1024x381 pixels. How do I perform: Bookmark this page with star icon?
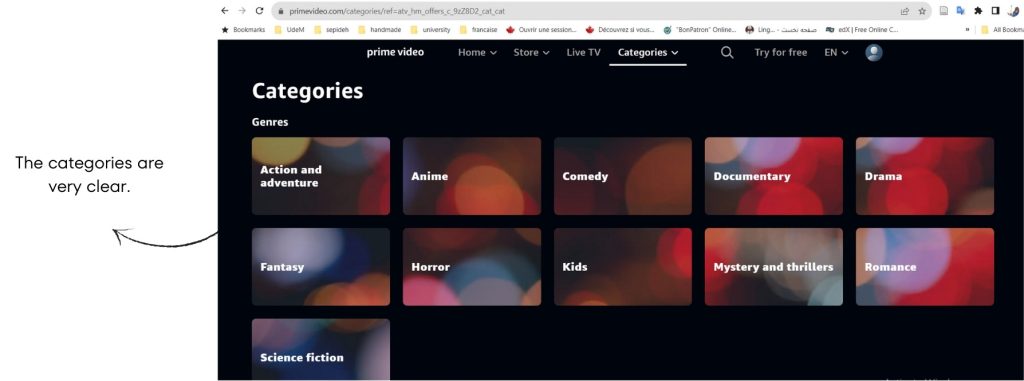click(x=922, y=11)
